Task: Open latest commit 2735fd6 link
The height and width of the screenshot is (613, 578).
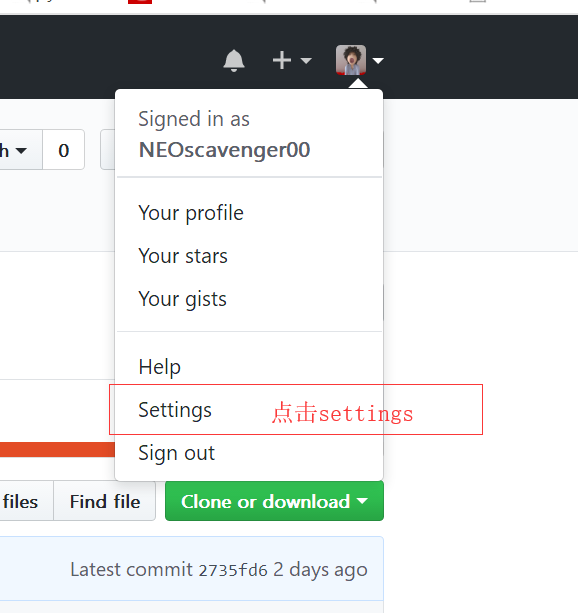Action: coord(233,570)
